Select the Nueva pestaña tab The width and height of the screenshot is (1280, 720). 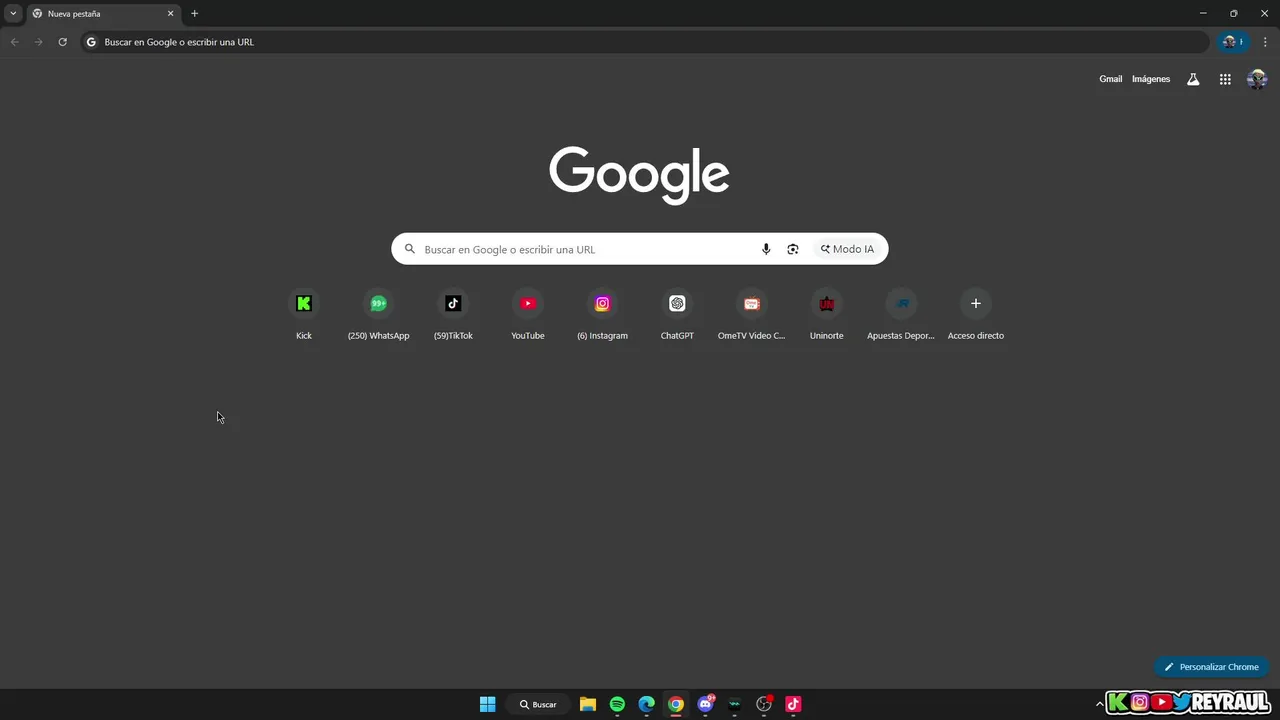coord(103,14)
